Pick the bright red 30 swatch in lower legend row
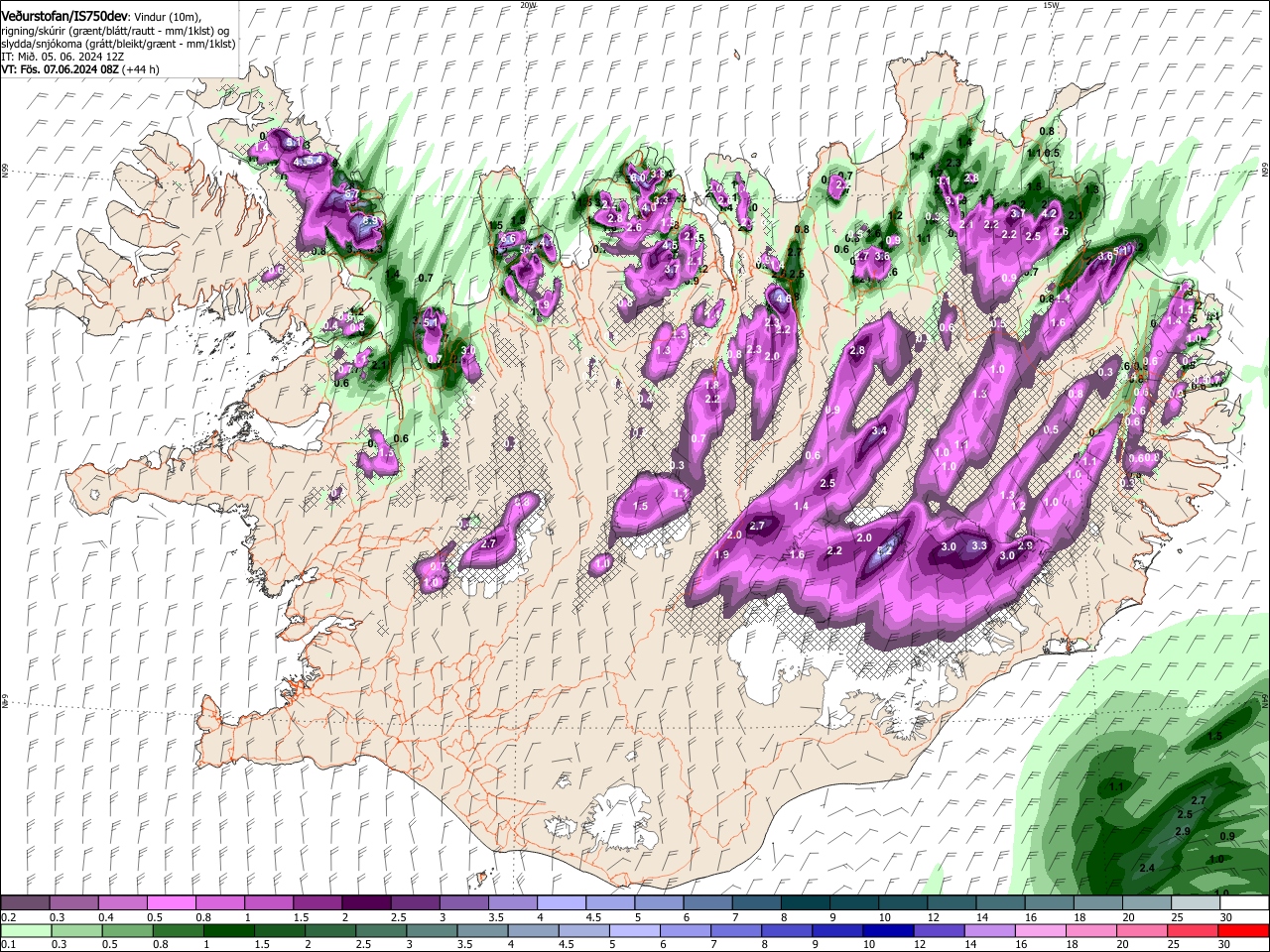Screen dimensions: 1270x952 pyautogui.click(x=1244, y=930)
